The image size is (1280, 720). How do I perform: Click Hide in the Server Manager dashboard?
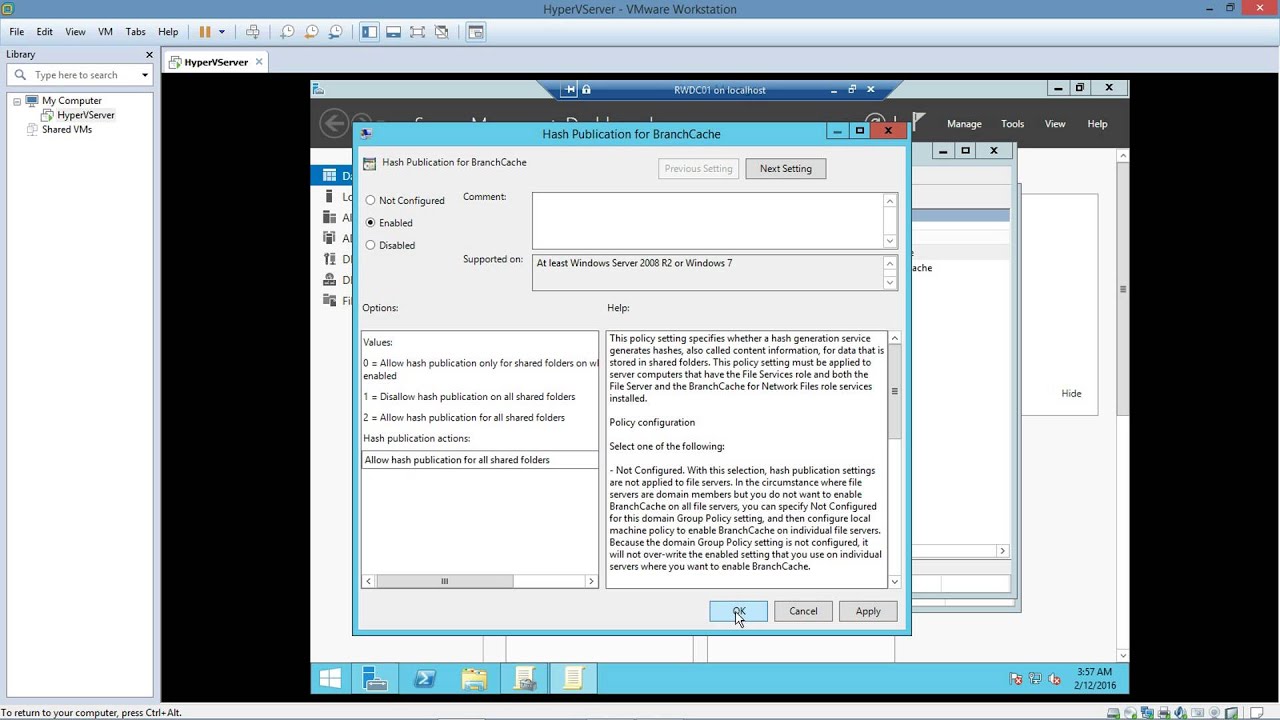pos(1071,393)
